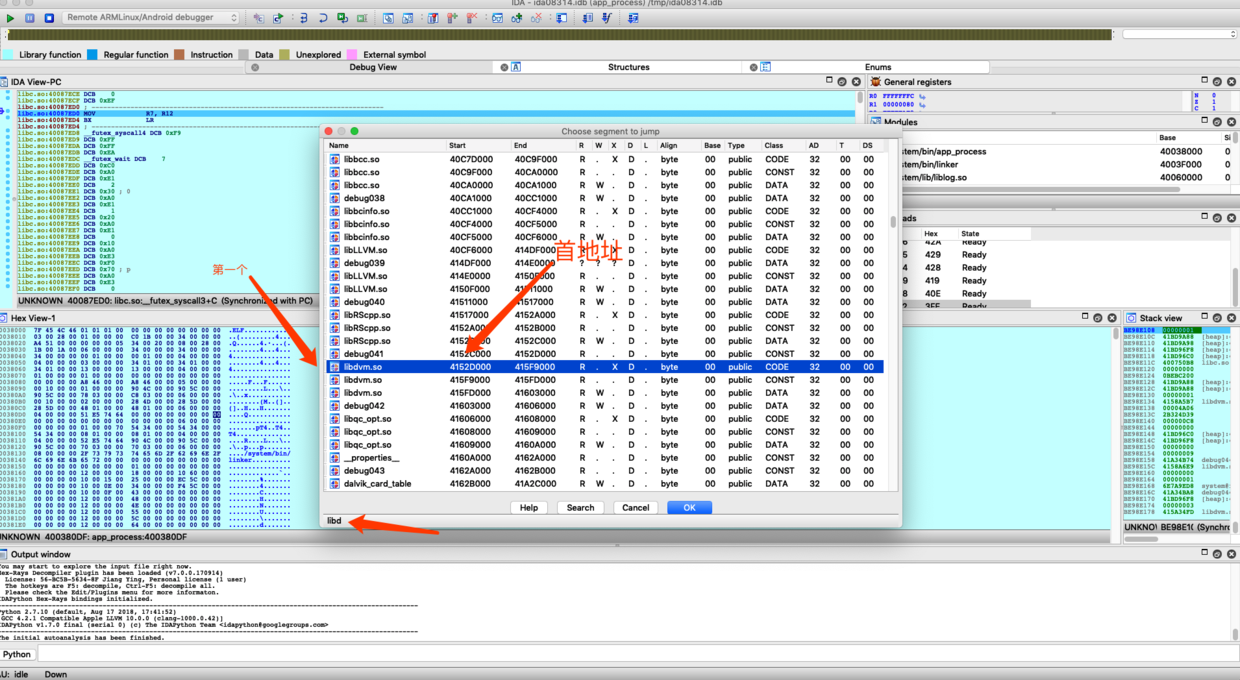Viewport: 1240px width, 680px height.
Task: Click the libd quick-filter text field
Action: point(610,521)
